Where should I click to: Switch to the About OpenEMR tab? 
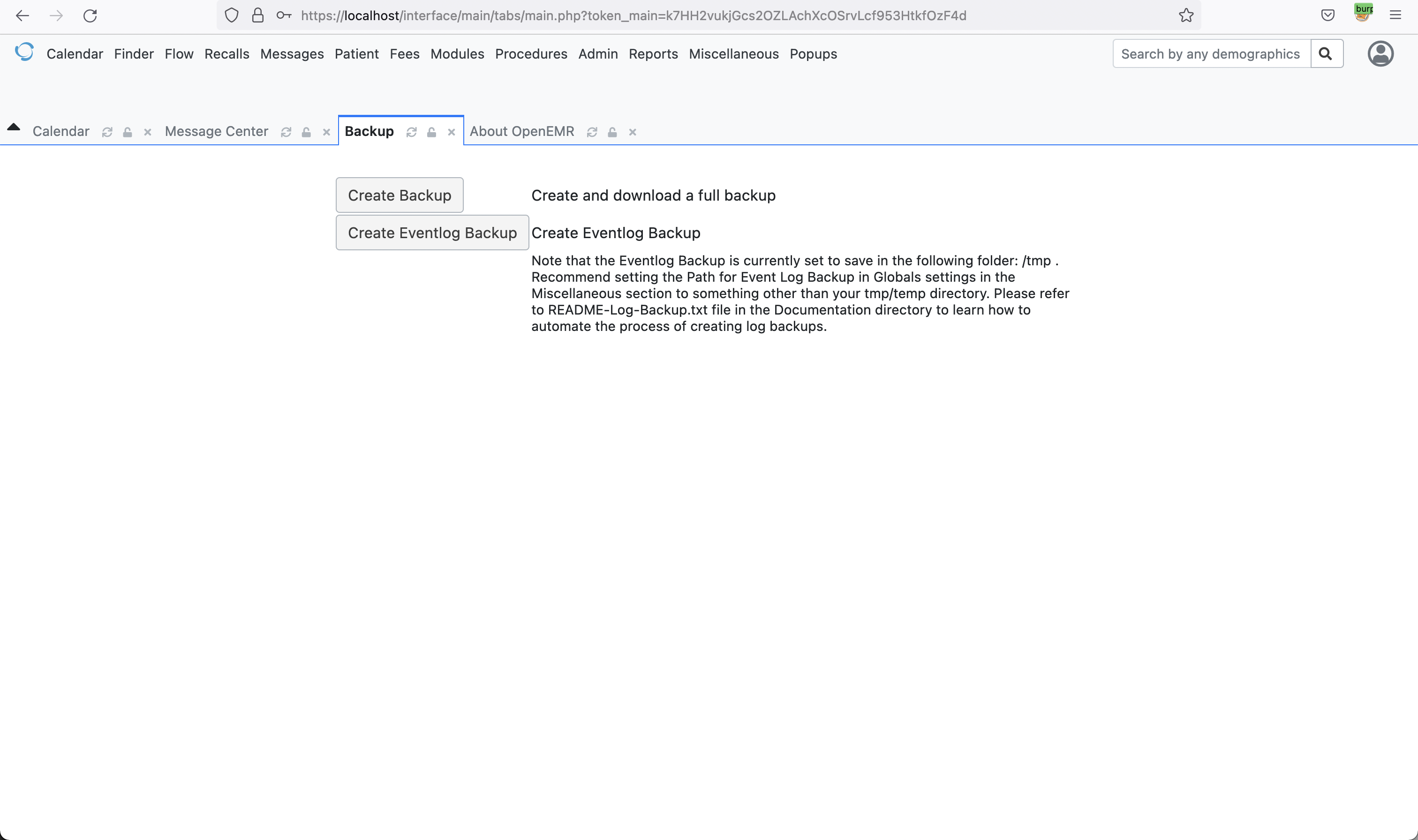coord(521,131)
